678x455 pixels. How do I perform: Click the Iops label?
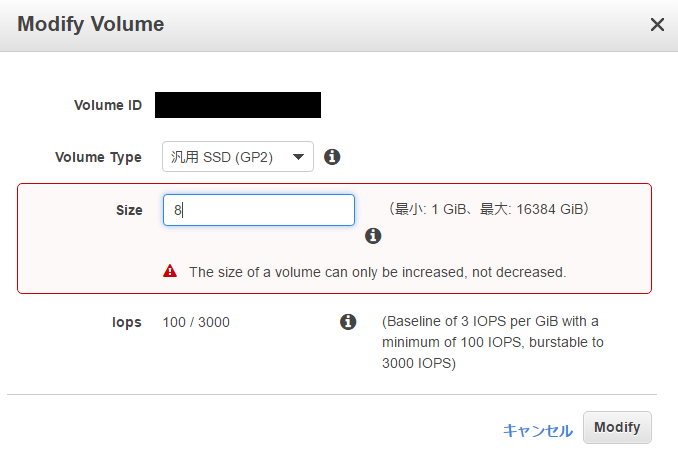click(126, 322)
